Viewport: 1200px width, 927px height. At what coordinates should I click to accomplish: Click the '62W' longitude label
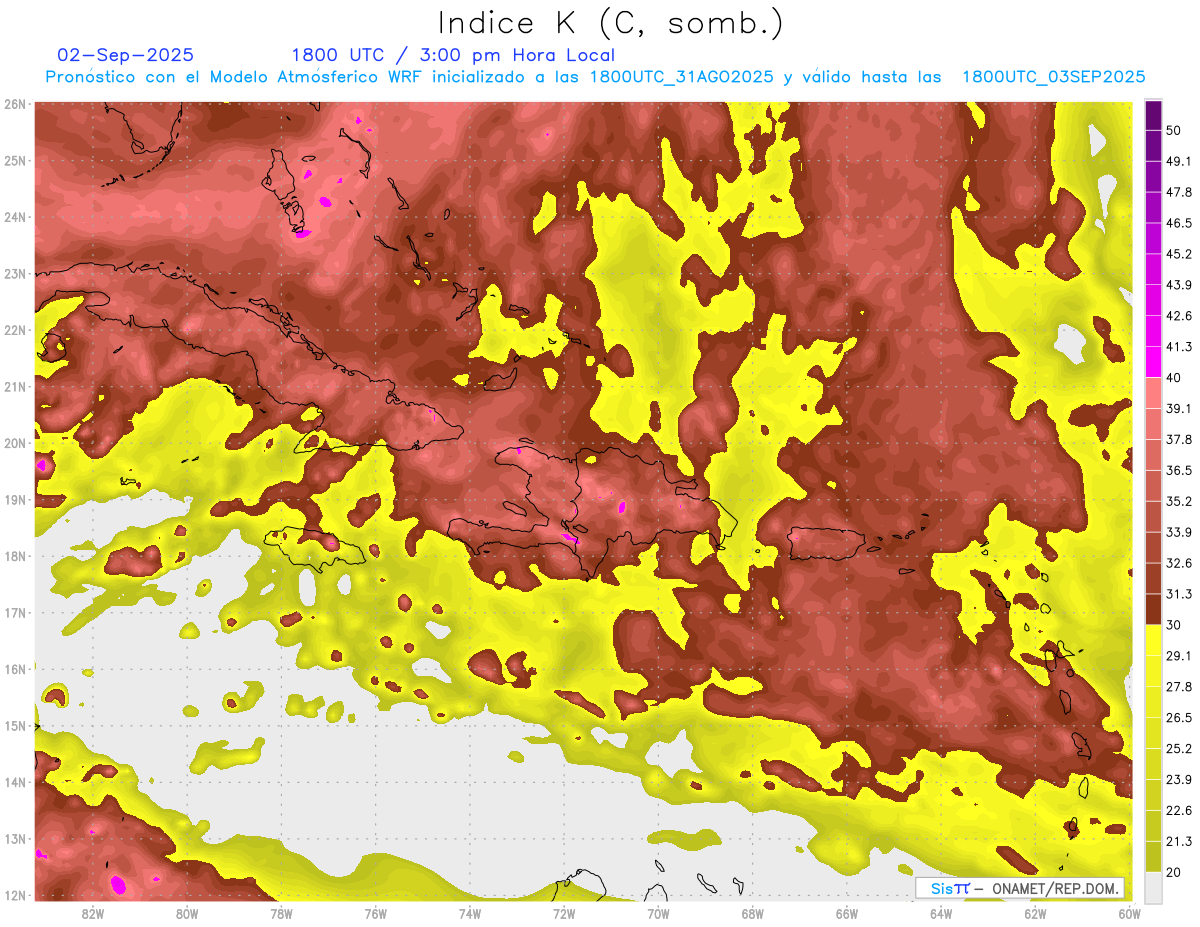[1035, 914]
